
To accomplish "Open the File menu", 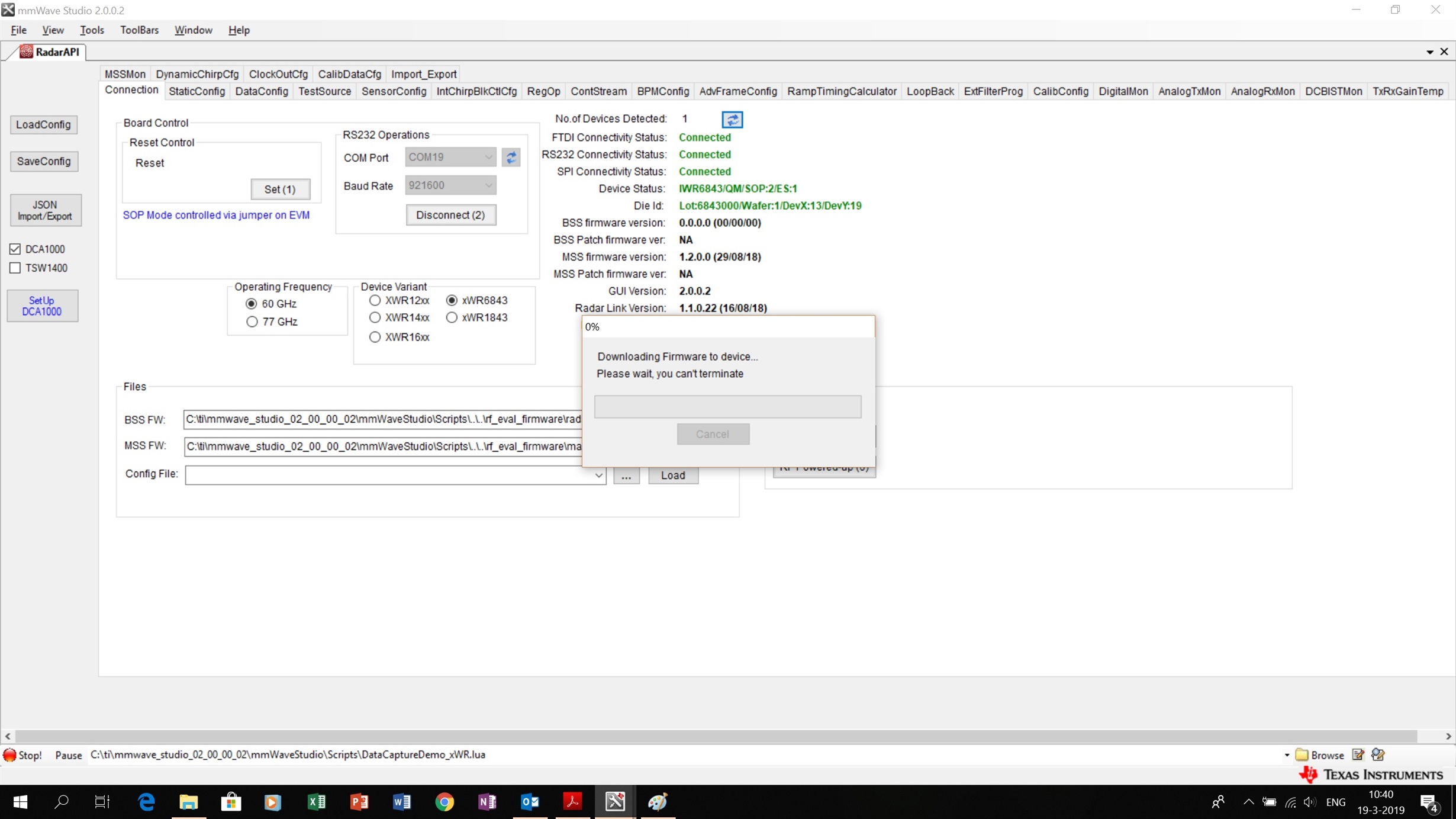I will [18, 30].
